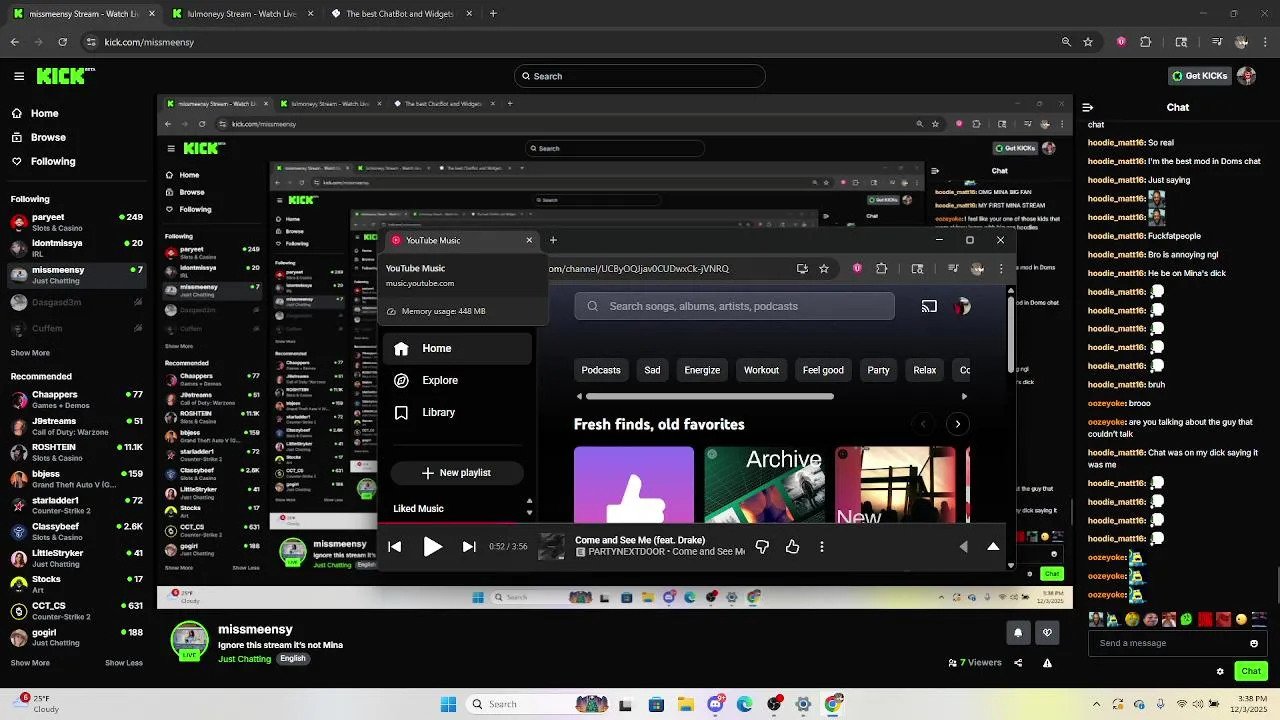Open site information icon beside kick.com/missmeensy
This screenshot has height=720, width=1280.
[91, 42]
